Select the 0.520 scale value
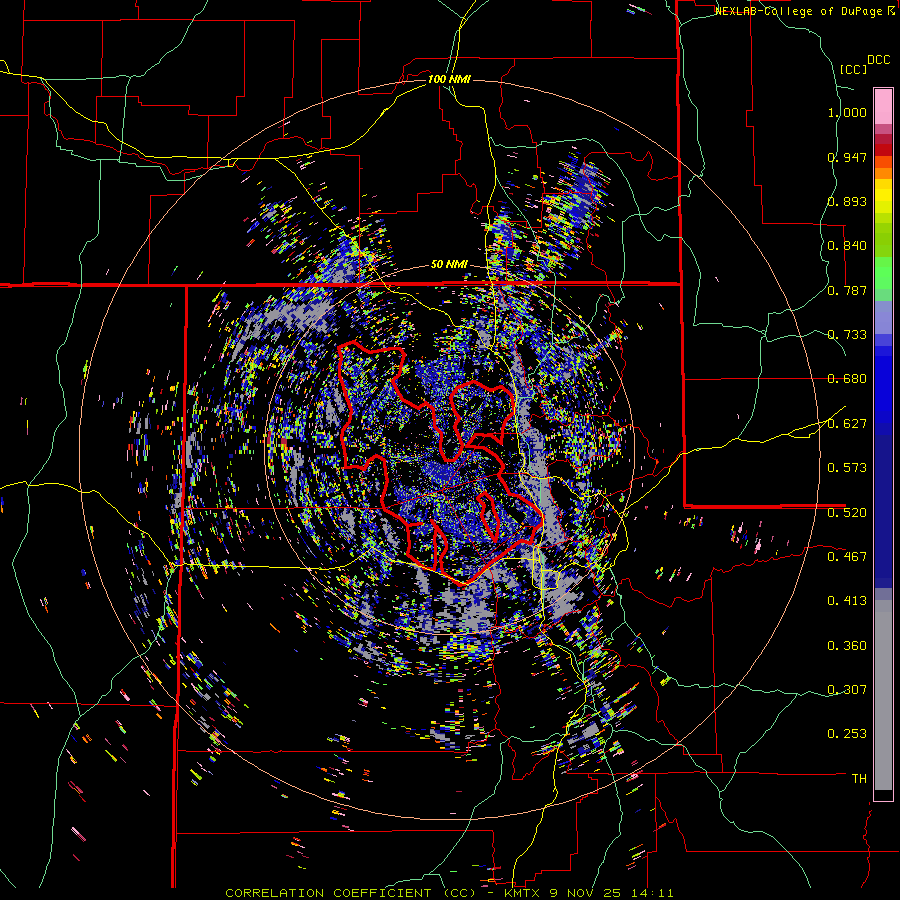This screenshot has width=900, height=900. point(847,513)
